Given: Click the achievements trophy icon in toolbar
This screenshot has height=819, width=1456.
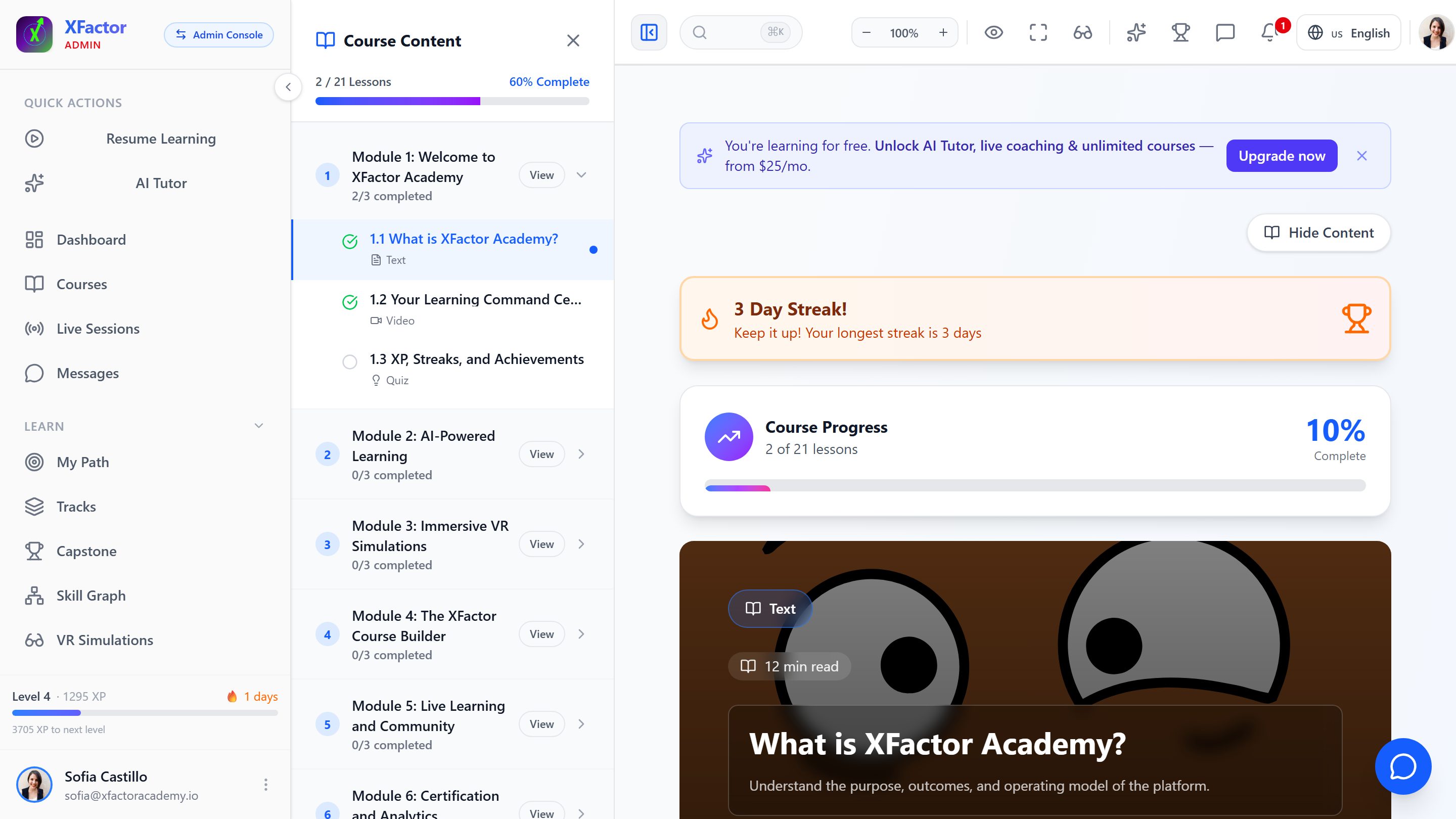Looking at the screenshot, I should point(1180,33).
